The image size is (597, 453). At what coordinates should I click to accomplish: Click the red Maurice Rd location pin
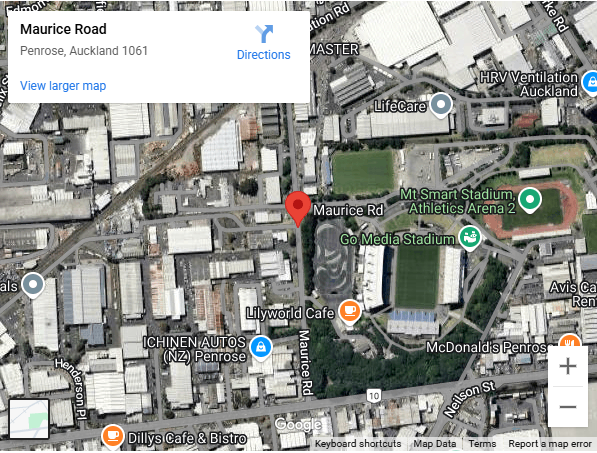298,209
